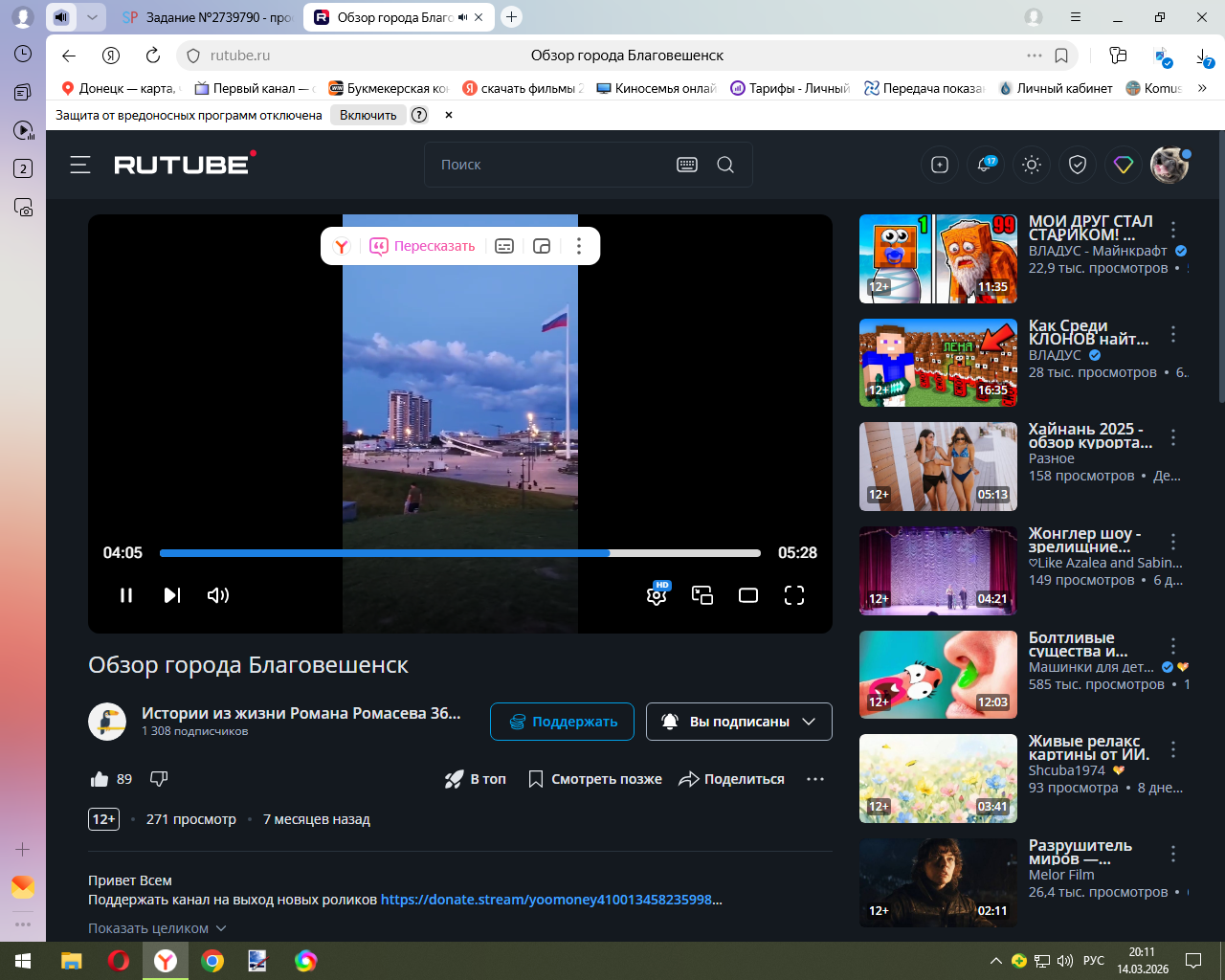1225x980 pixels.
Task: Expand the 'Вы подписаны' subscription dropdown
Action: point(739,722)
